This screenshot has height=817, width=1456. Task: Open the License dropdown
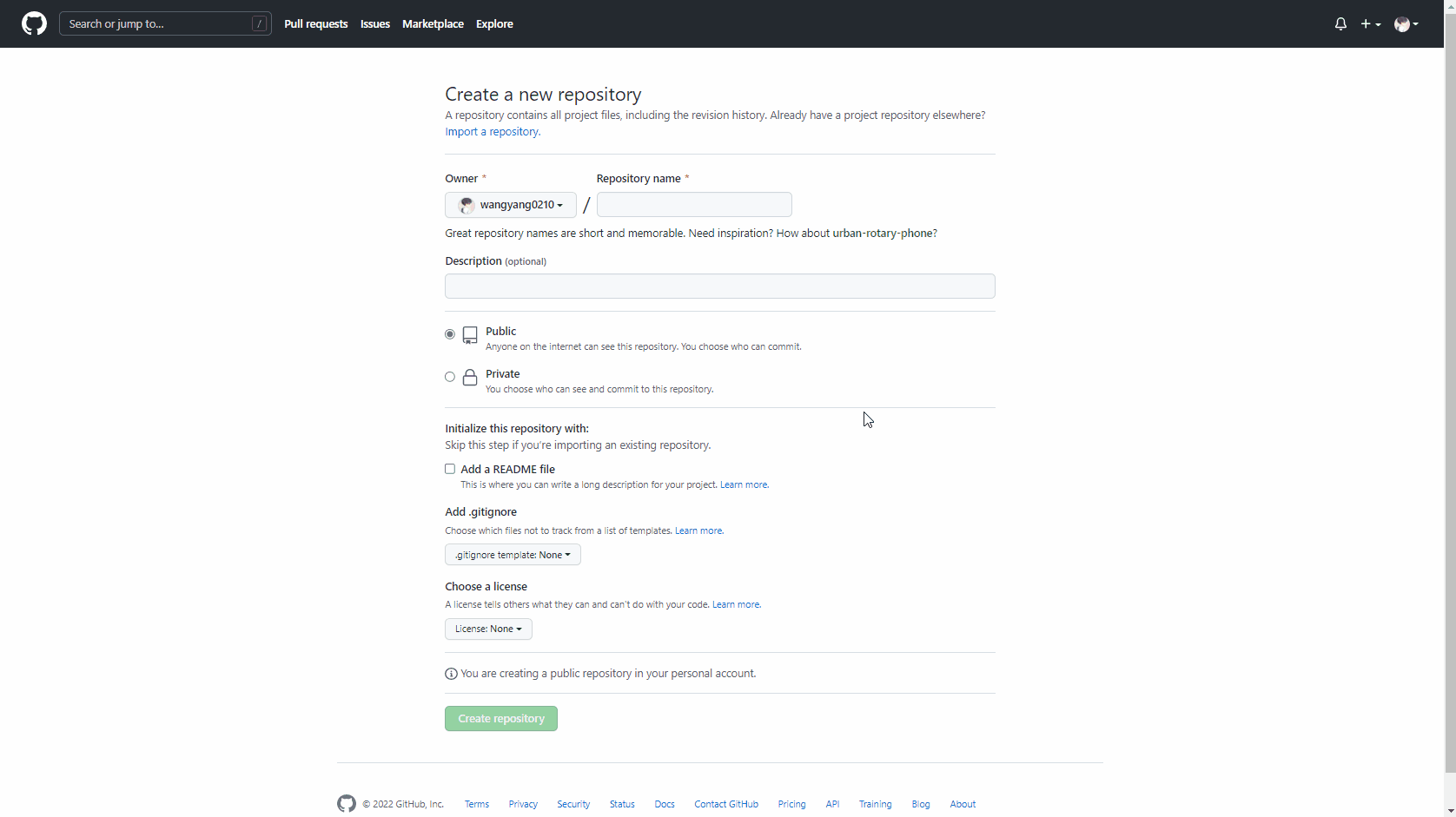487,629
